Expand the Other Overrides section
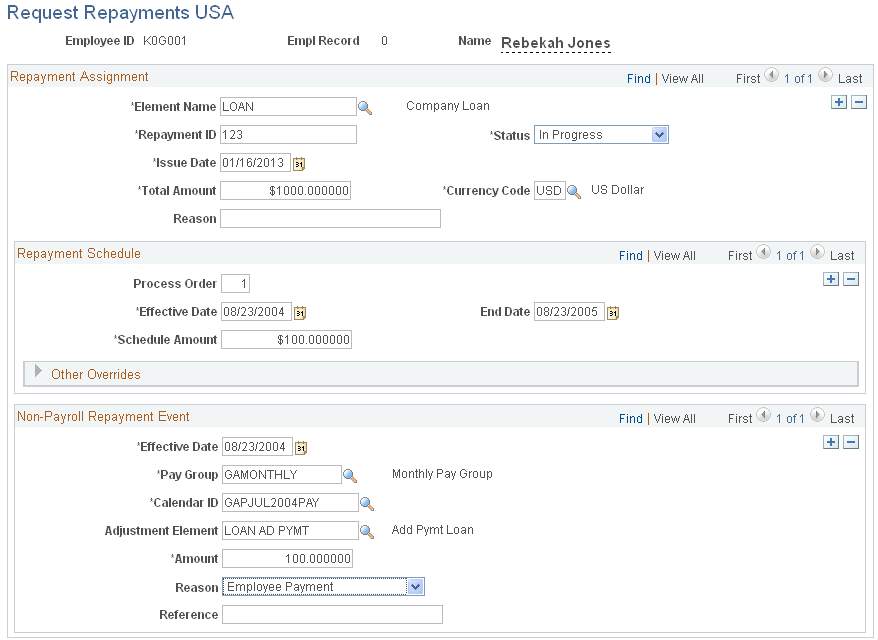The width and height of the screenshot is (878, 640). (x=38, y=370)
